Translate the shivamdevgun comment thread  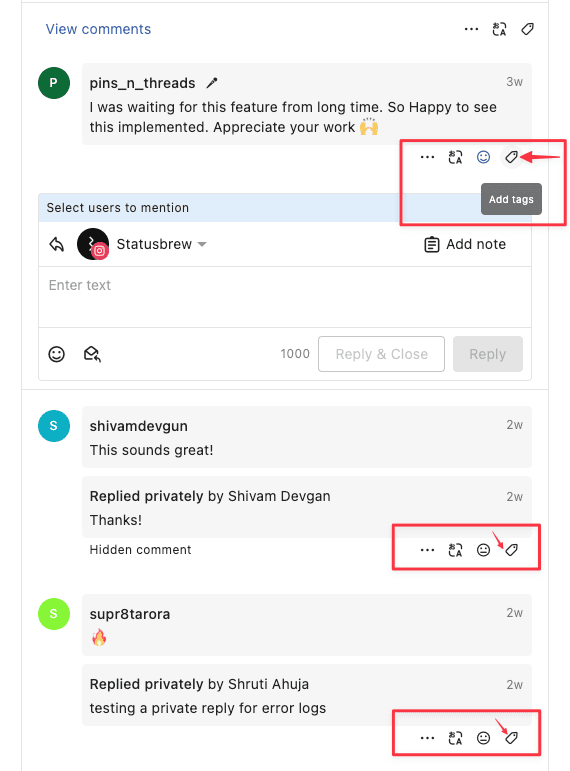[x=455, y=550]
